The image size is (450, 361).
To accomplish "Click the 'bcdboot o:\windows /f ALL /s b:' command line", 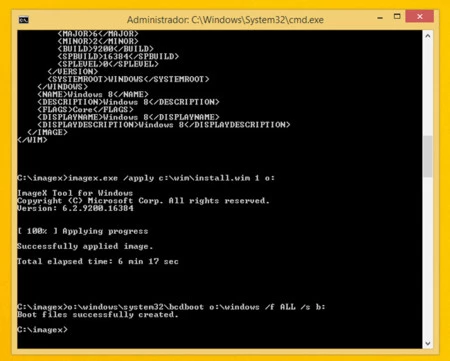I will (x=171, y=307).
